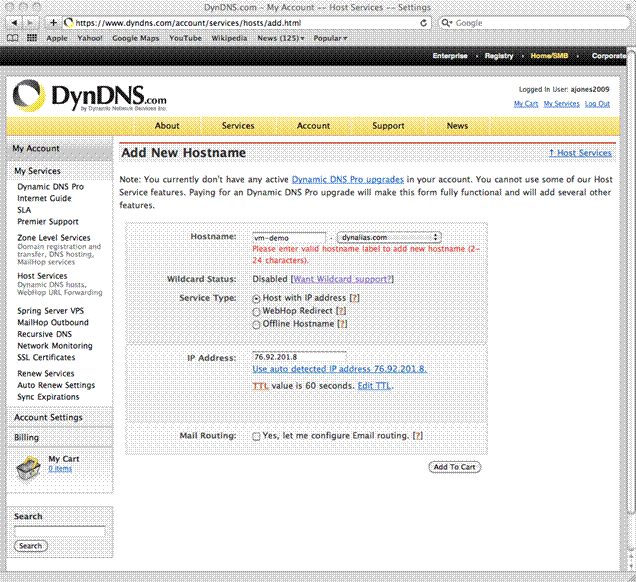Screen dimensions: 636x582
Task: Click the DynDNS.com logo
Action: coord(90,96)
